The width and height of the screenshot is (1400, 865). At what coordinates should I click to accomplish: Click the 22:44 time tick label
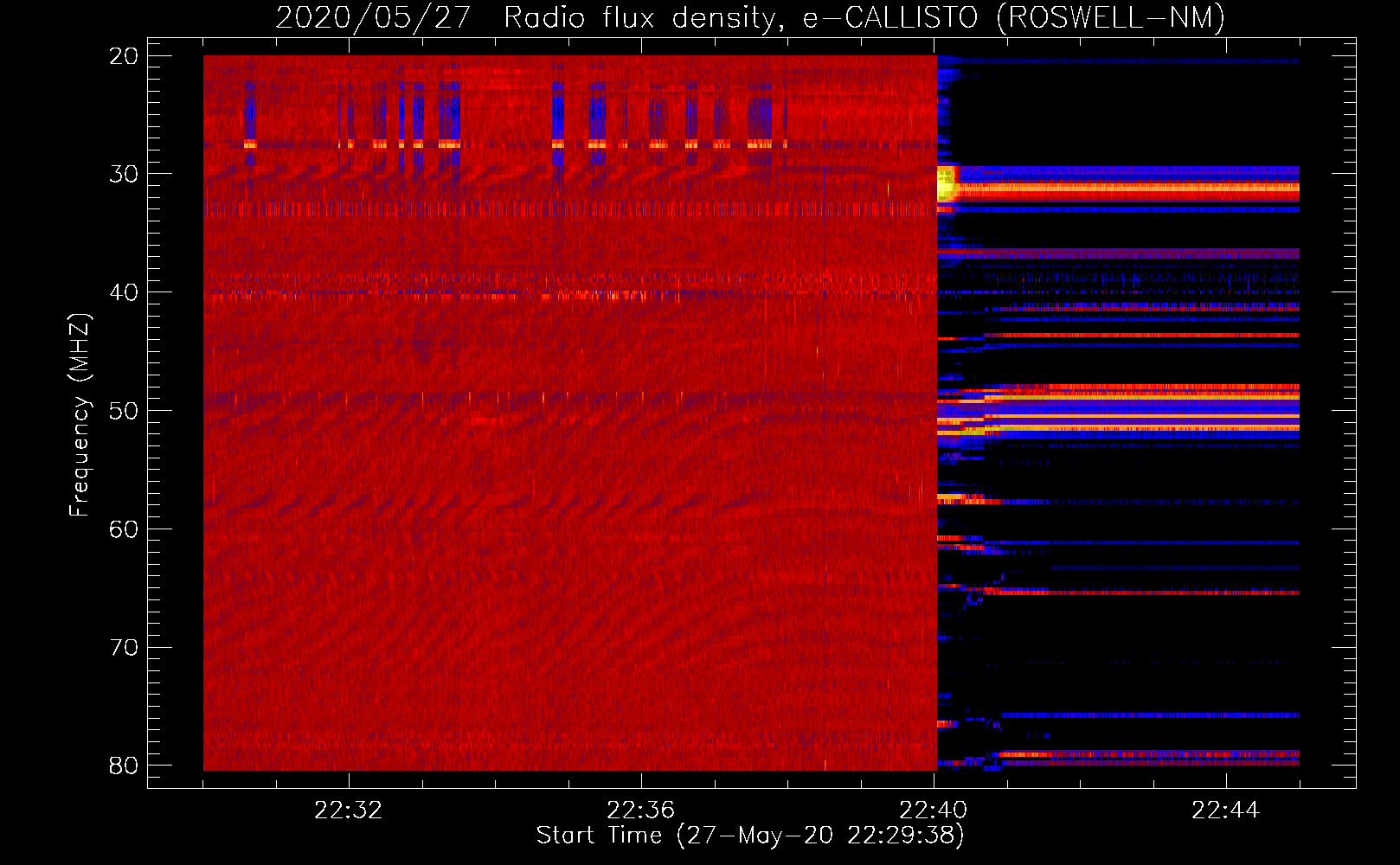1225,811
